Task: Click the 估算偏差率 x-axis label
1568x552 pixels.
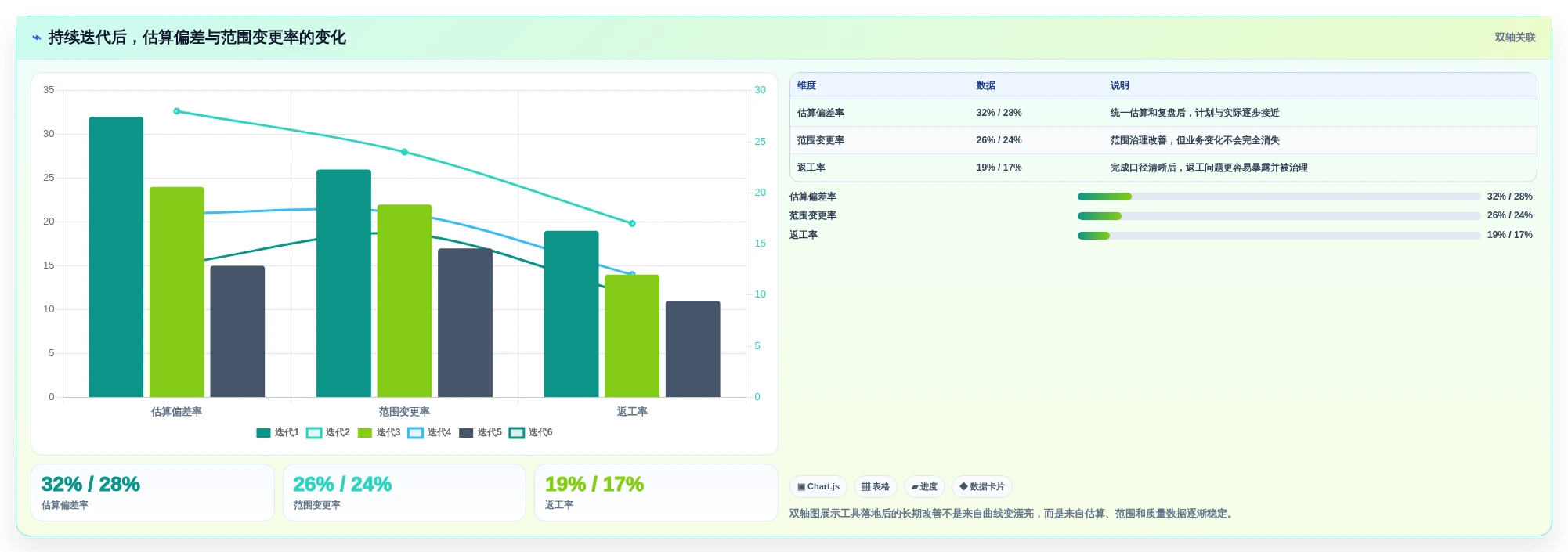Action: click(x=176, y=412)
